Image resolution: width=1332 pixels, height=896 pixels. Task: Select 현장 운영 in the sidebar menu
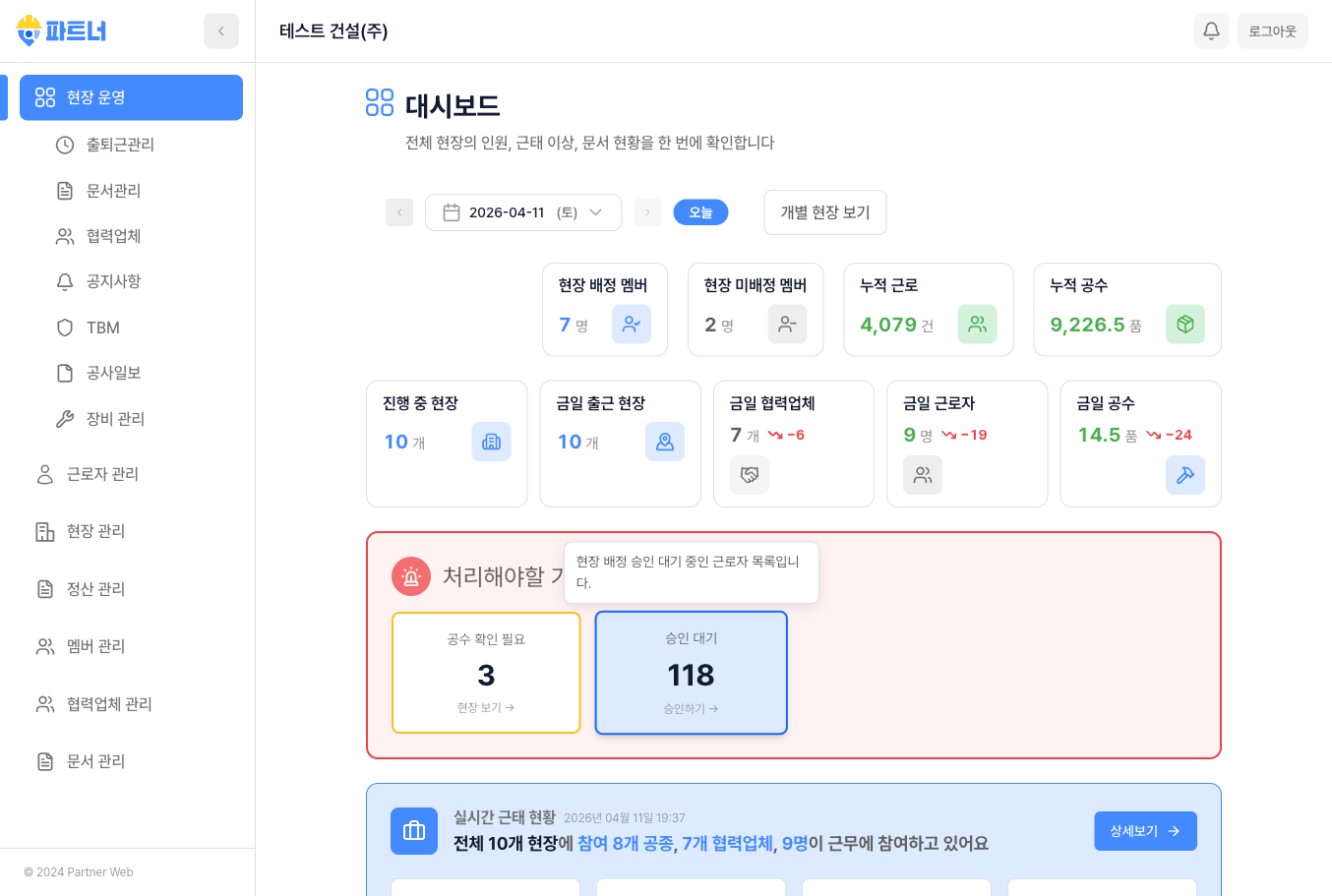pyautogui.click(x=131, y=97)
